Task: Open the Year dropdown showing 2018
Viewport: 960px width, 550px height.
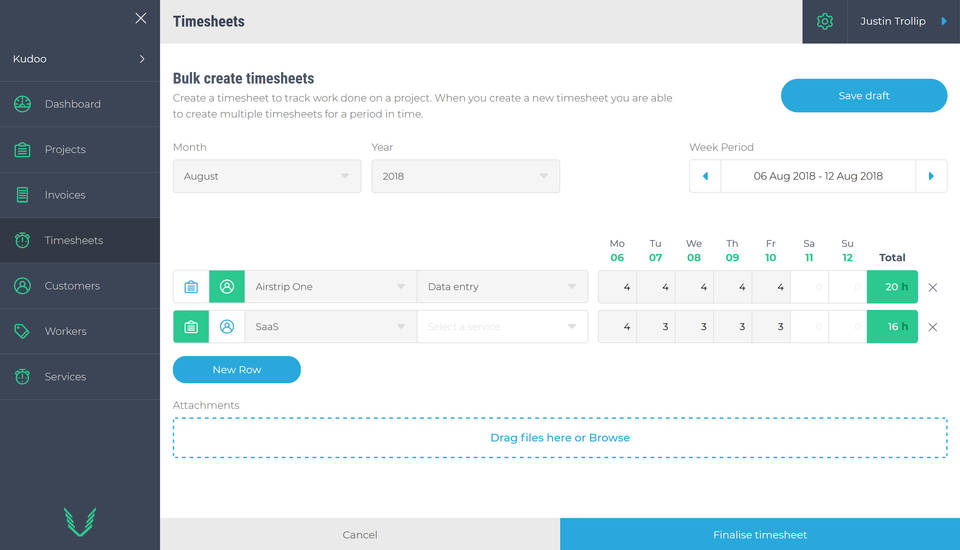Action: (x=465, y=176)
